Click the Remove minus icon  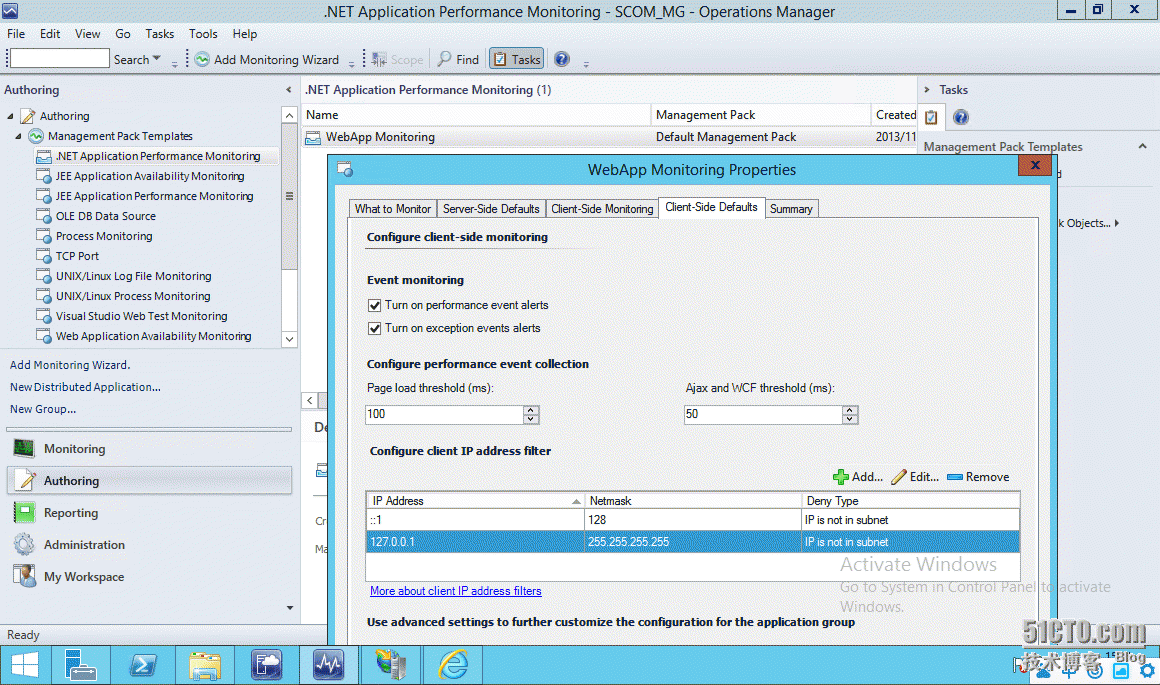pyautogui.click(x=955, y=477)
